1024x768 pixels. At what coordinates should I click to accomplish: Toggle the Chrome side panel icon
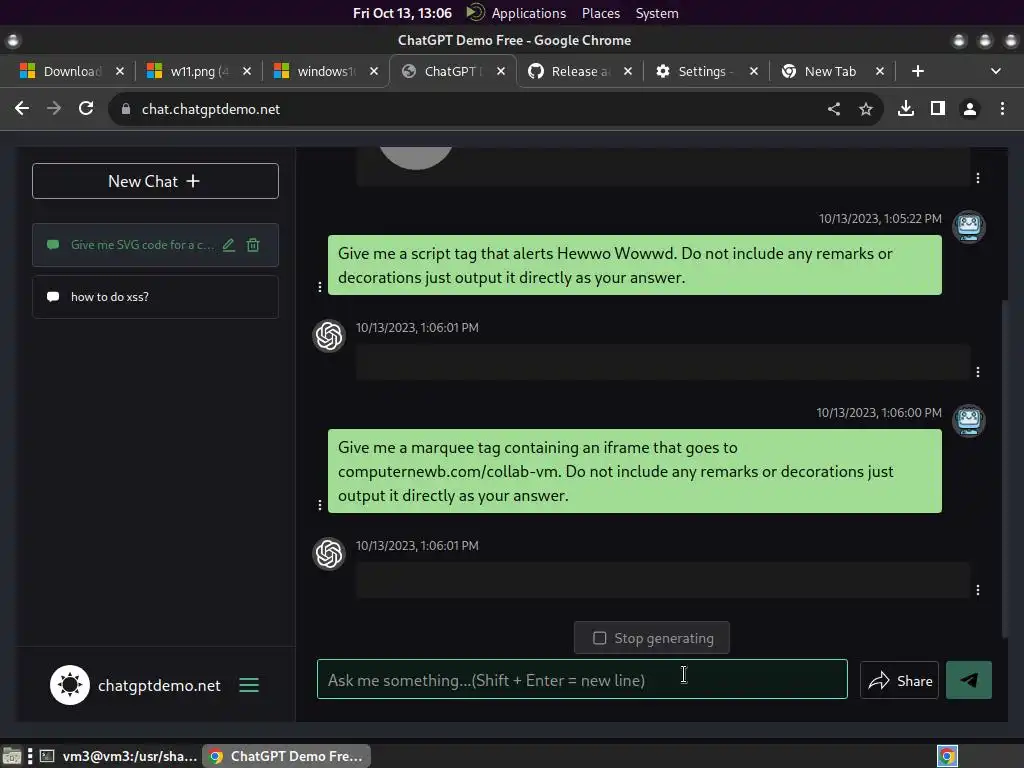938,108
